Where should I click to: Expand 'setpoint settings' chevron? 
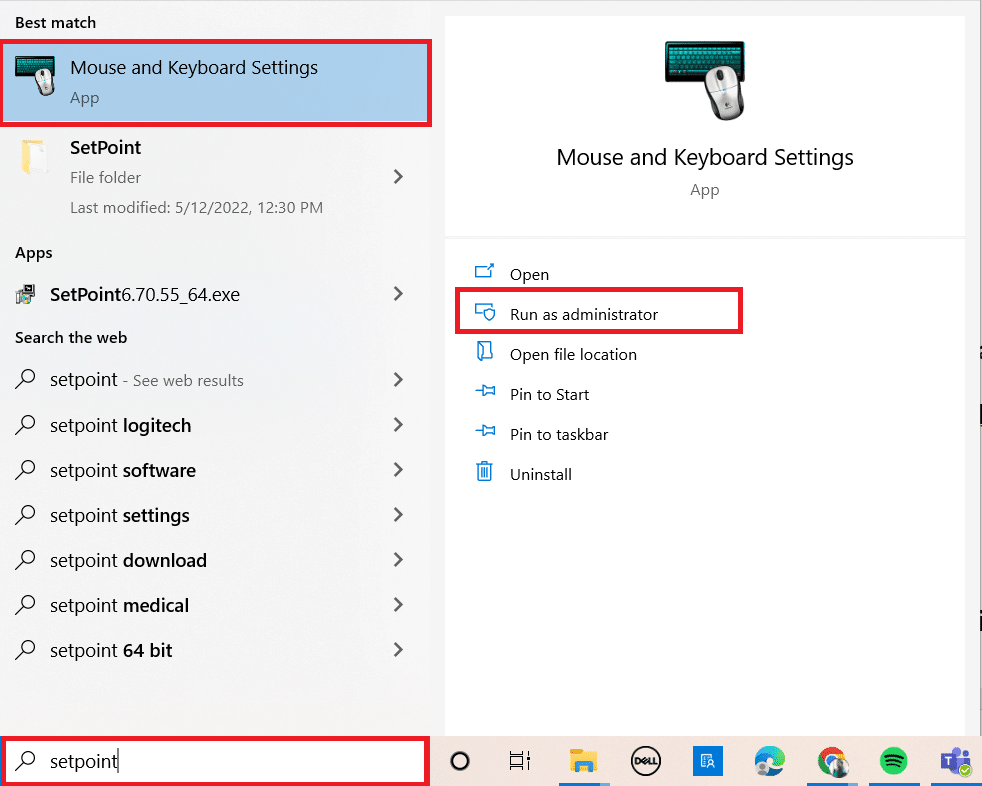coord(398,515)
